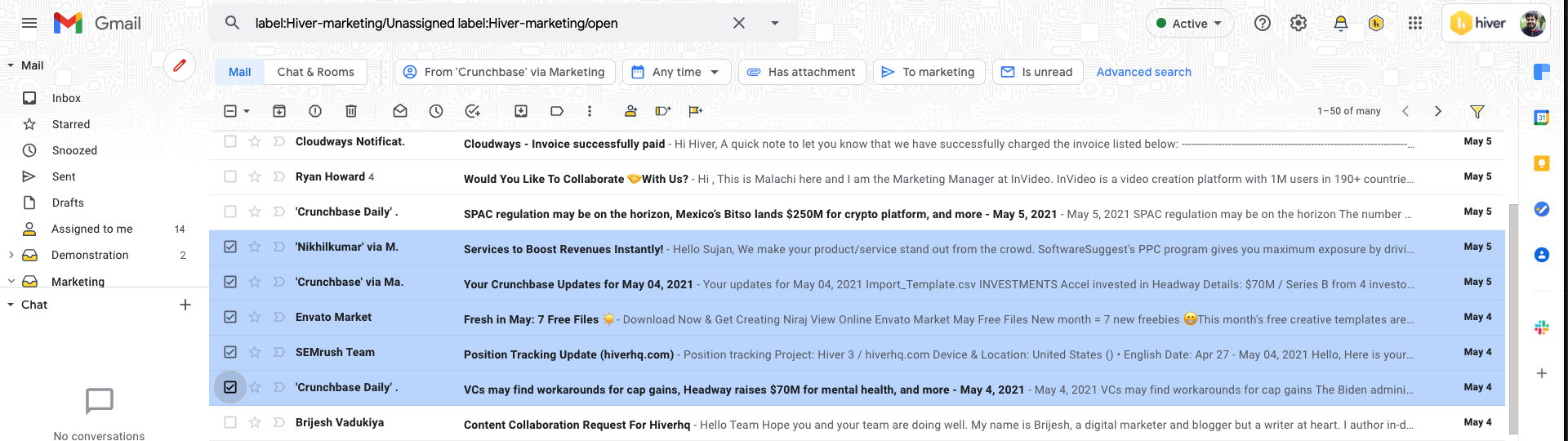
Task: Mark Ryan Howard email as important
Action: (x=278, y=176)
